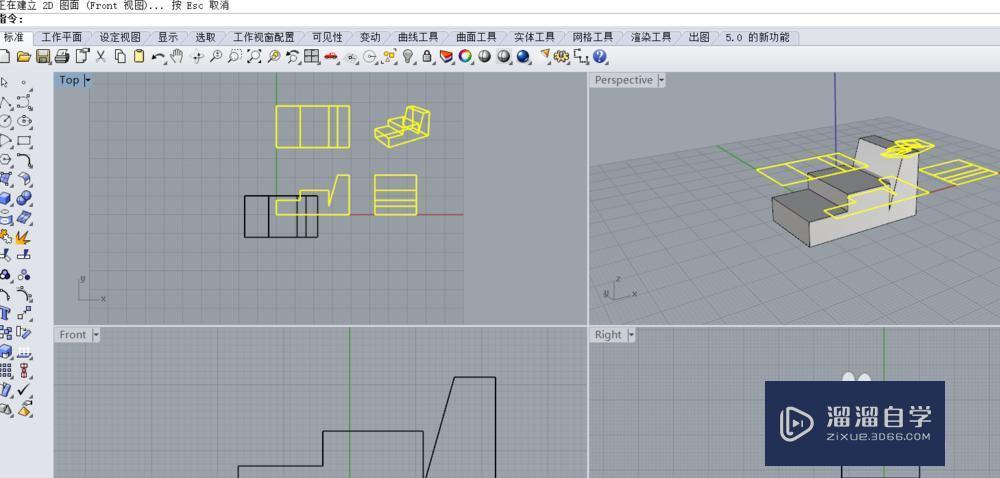The width and height of the screenshot is (1000, 478).
Task: Switch to the 选取 tab
Action: [205, 38]
